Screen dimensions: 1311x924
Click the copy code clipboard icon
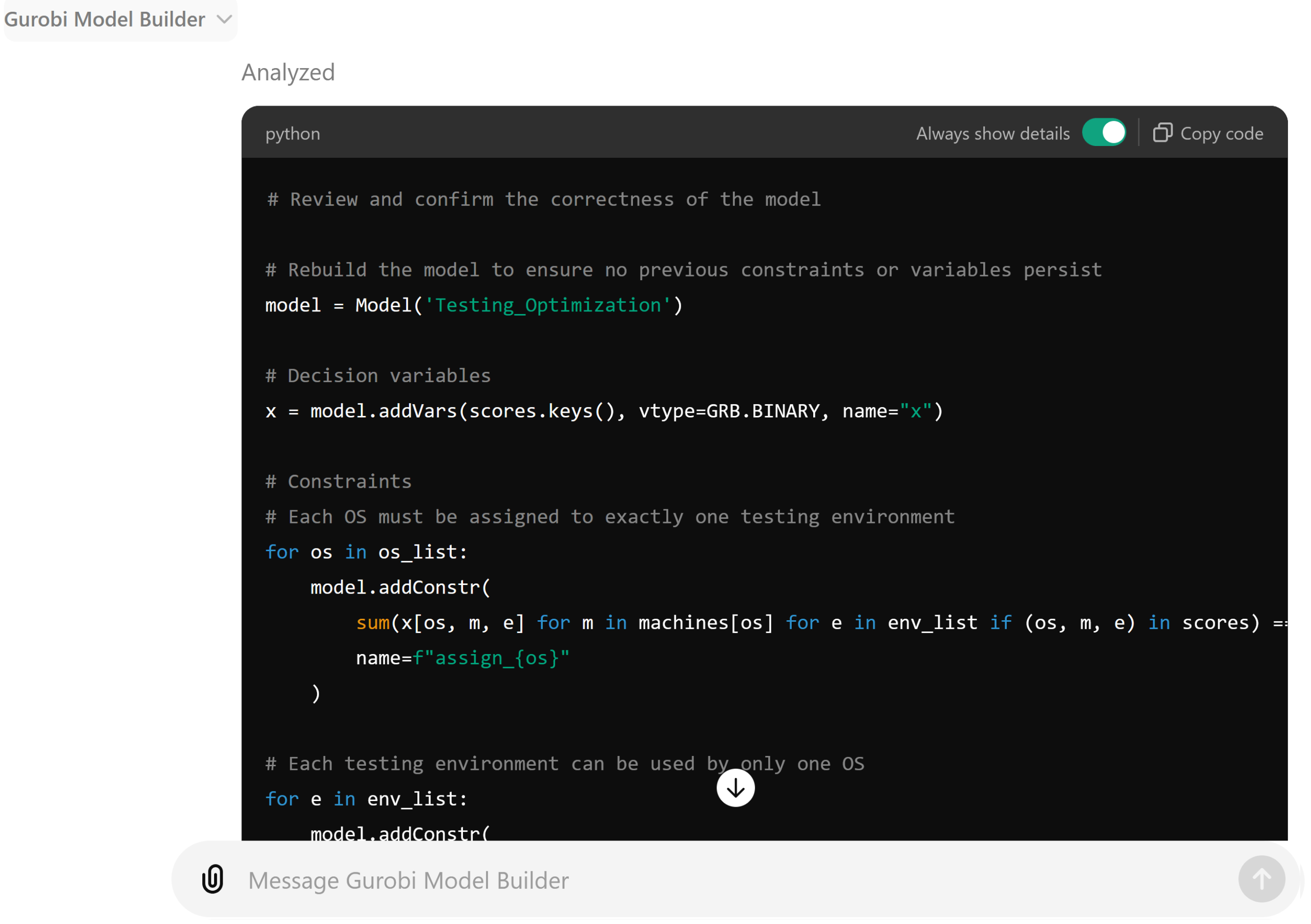[1162, 133]
